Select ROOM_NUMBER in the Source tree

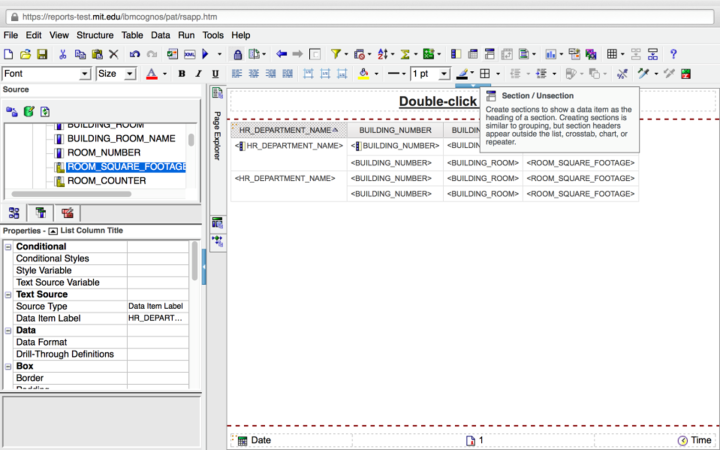point(104,152)
